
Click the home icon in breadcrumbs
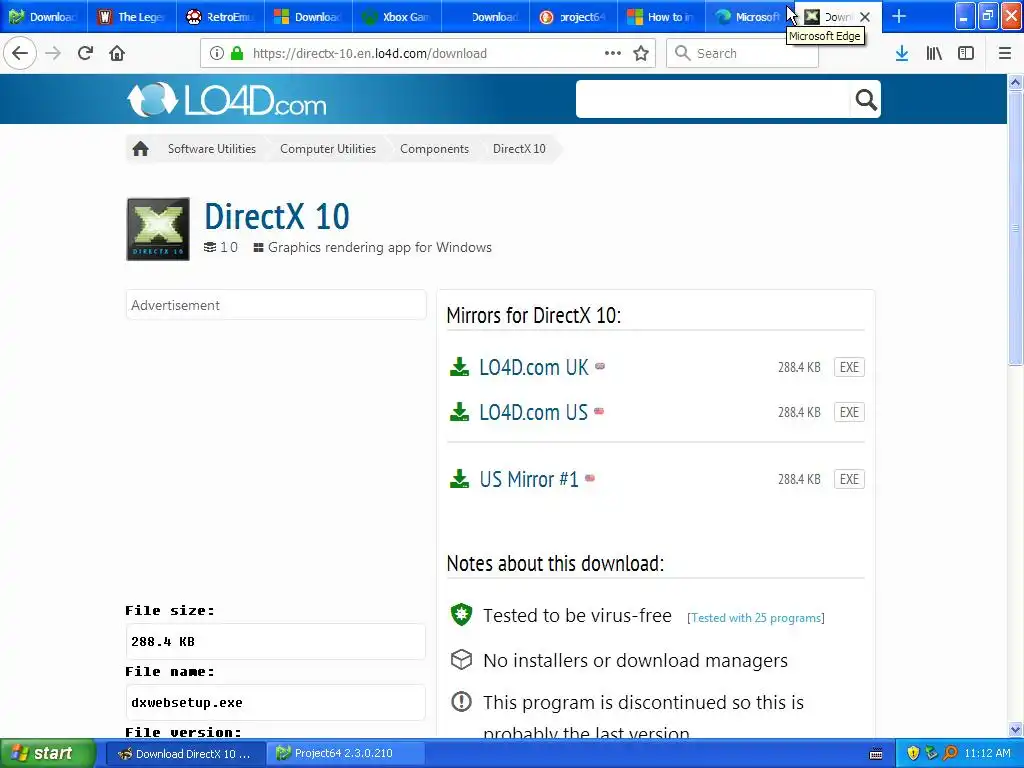coord(140,149)
